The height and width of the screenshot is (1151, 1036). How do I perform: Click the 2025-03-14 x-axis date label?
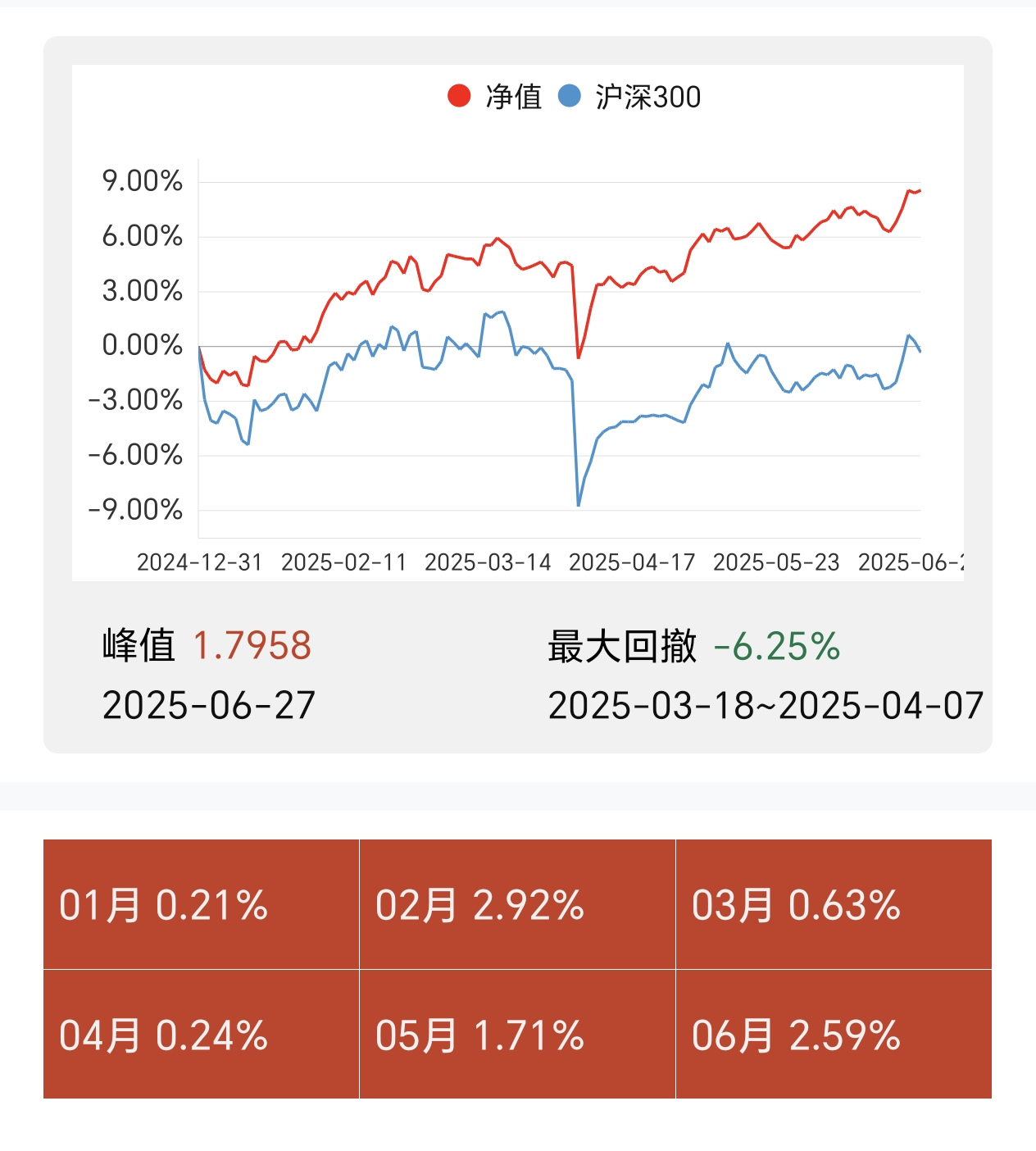488,562
